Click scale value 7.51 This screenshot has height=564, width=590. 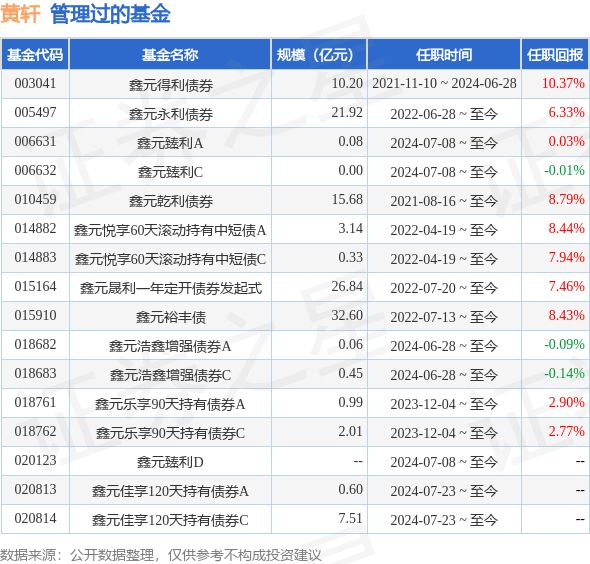pyautogui.click(x=350, y=518)
